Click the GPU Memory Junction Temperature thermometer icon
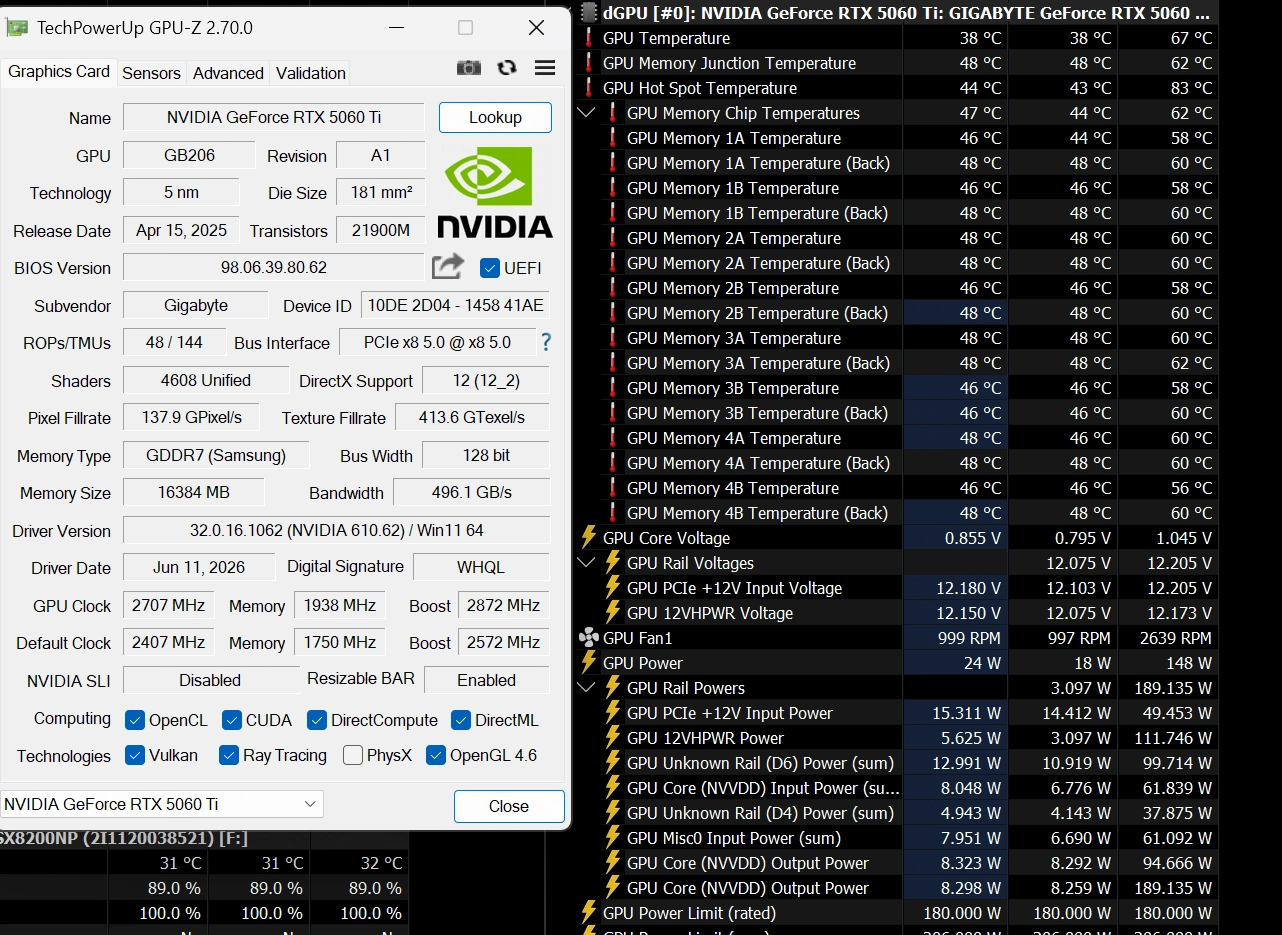Image resolution: width=1282 pixels, height=935 pixels. pos(588,63)
